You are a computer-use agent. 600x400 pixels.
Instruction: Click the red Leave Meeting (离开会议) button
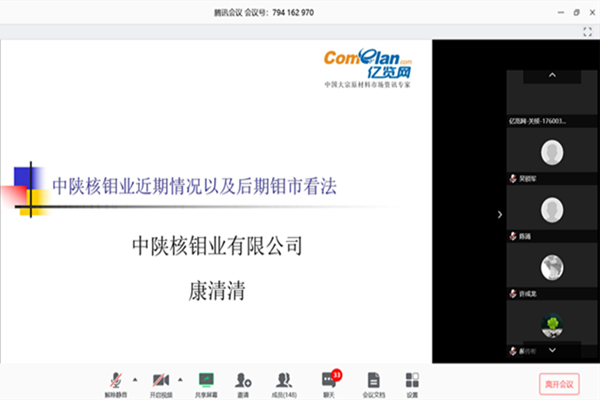(558, 383)
